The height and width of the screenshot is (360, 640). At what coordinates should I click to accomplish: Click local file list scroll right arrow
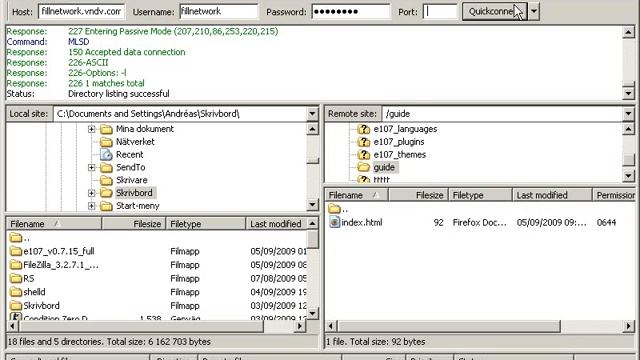(x=300, y=326)
